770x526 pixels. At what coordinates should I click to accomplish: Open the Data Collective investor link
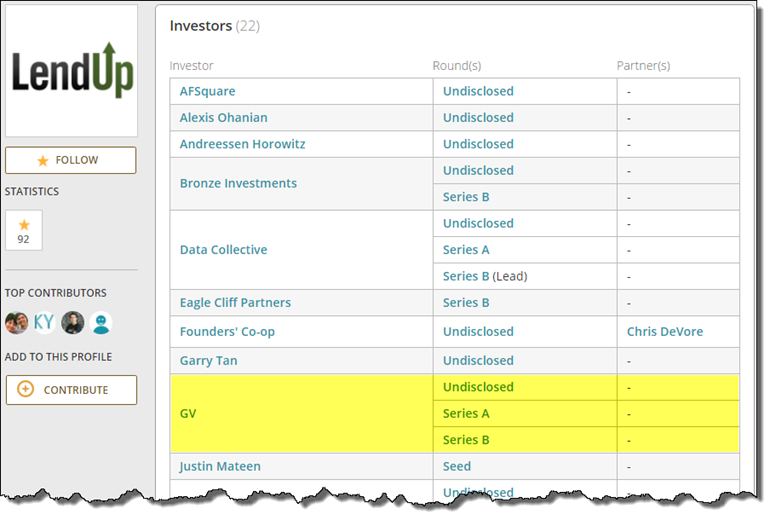223,249
